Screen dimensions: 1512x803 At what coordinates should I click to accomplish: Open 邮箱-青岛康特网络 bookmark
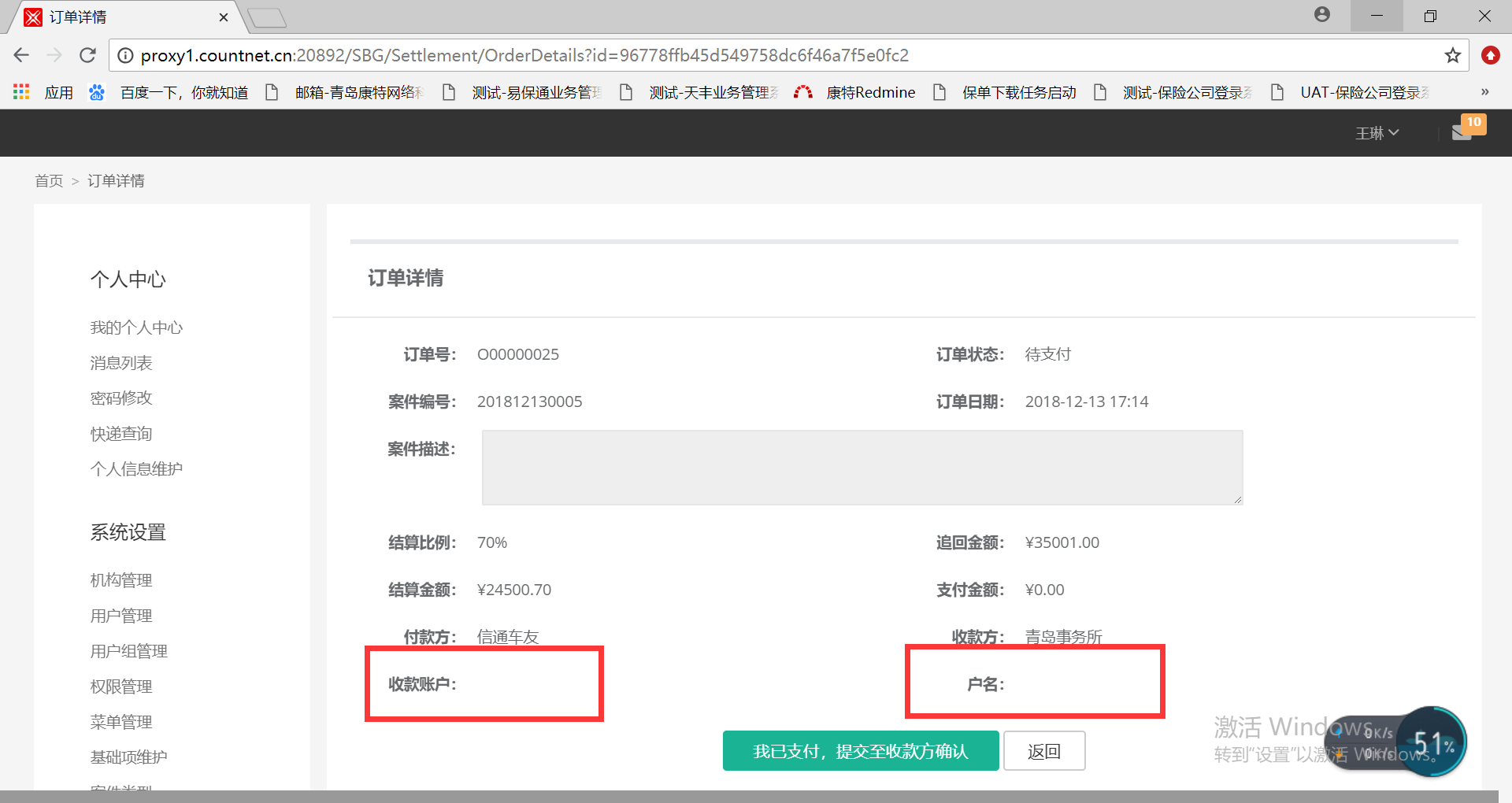coord(345,92)
